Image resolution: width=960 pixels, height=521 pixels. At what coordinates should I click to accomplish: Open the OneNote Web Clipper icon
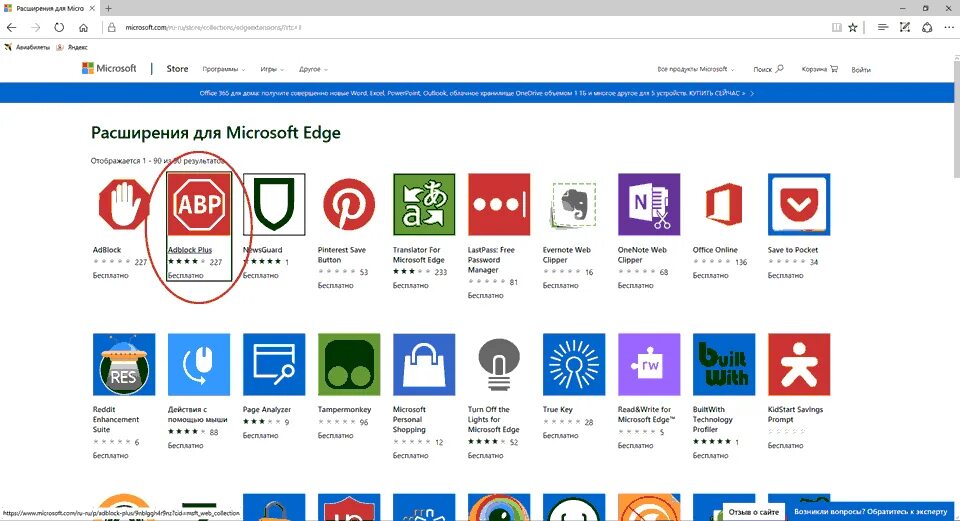coord(649,204)
